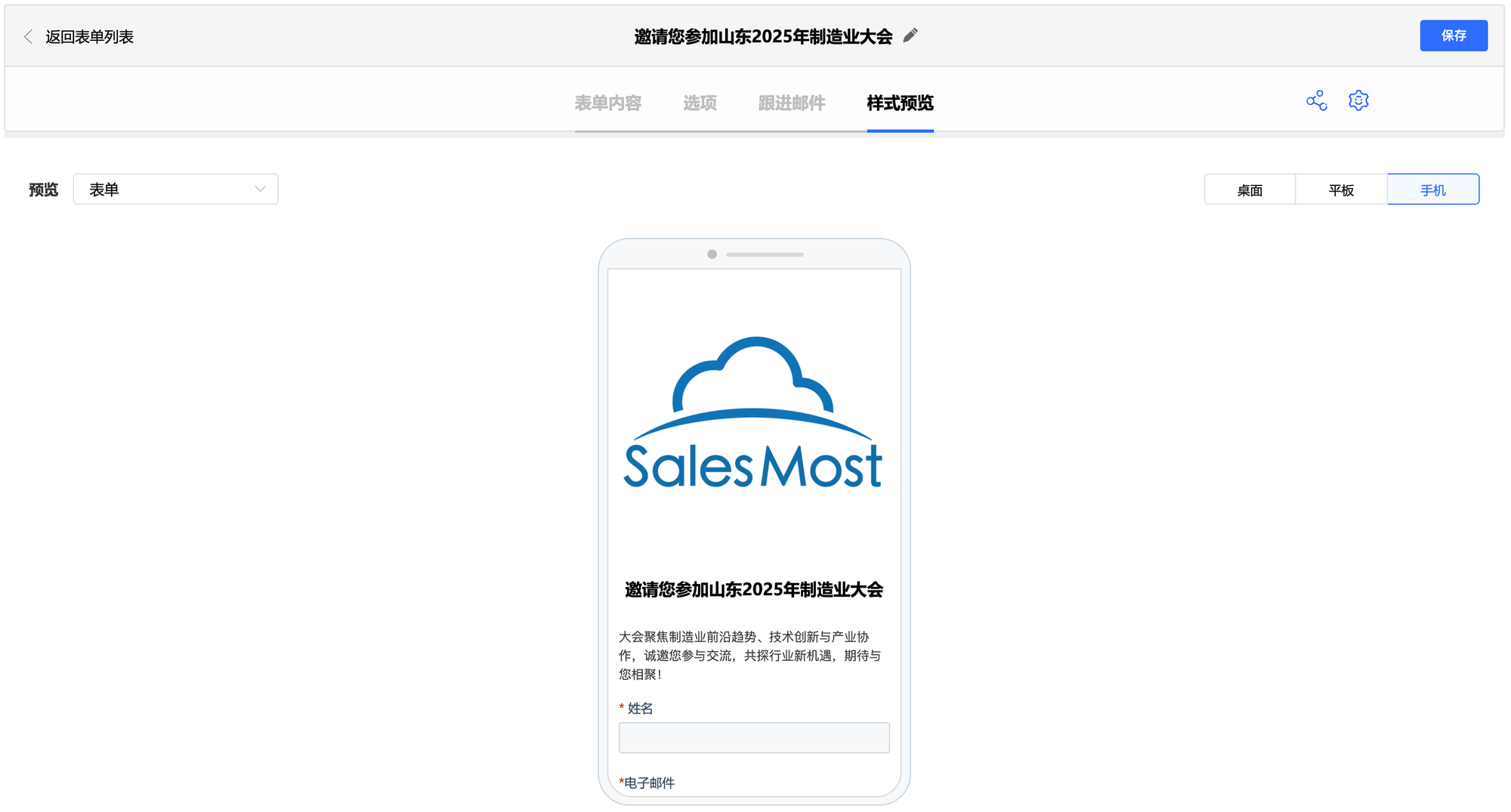This screenshot has width=1511, height=812.
Task: Click the pencil icon to edit title
Action: click(910, 36)
